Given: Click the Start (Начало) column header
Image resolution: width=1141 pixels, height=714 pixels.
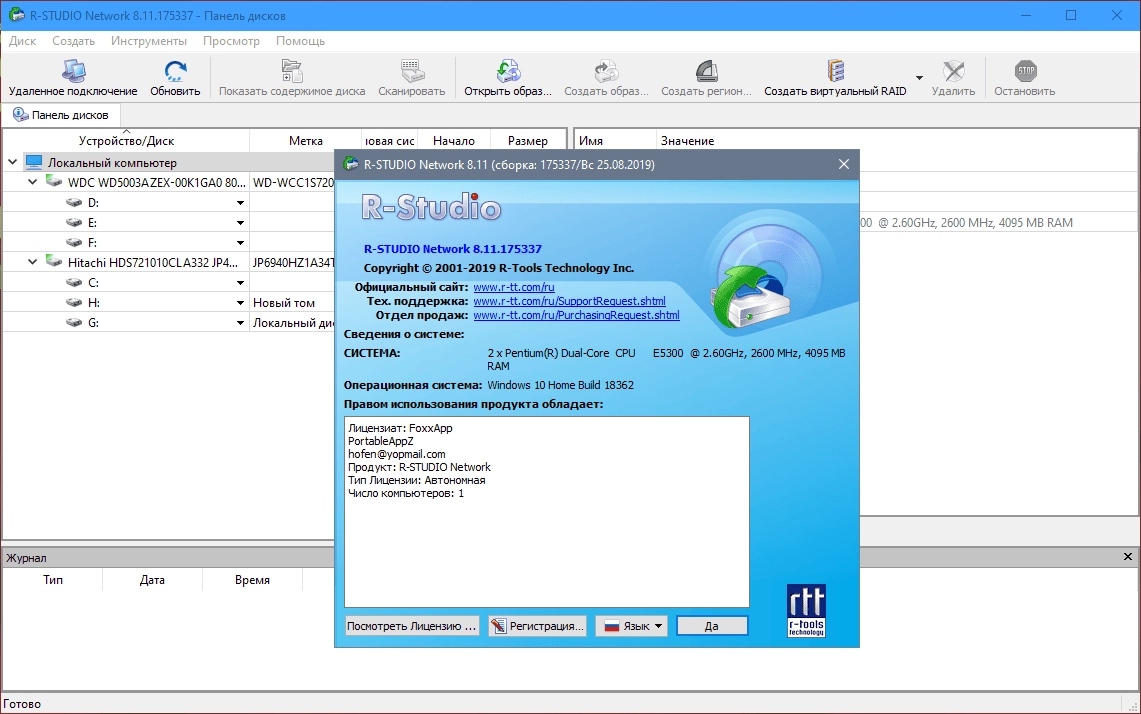Looking at the screenshot, I should click(x=453, y=141).
